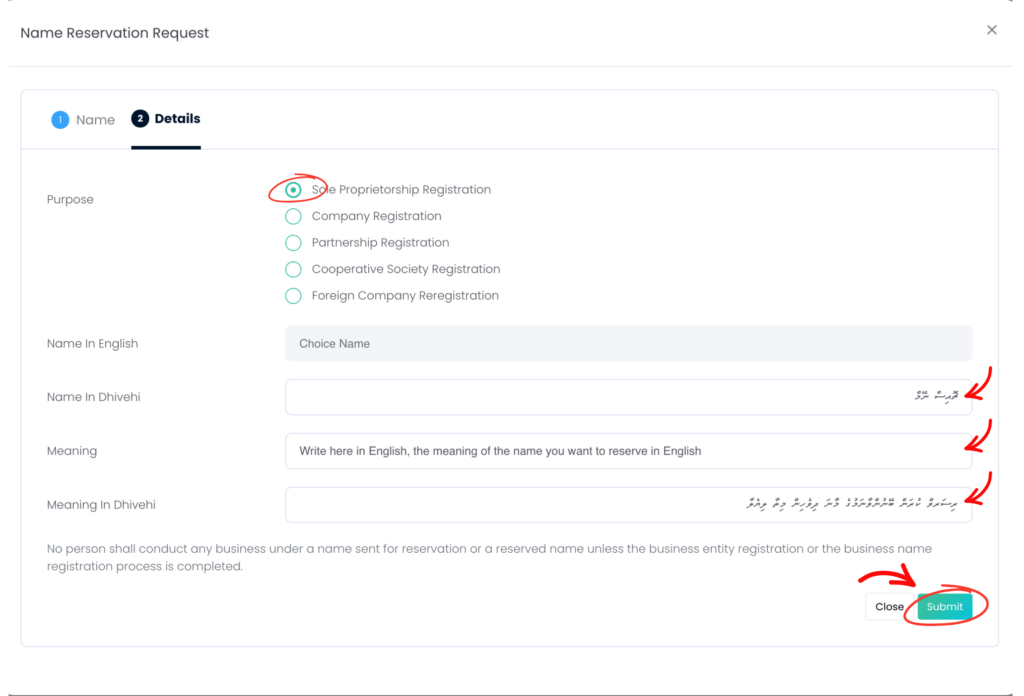Click the Meaning input field

click(628, 451)
